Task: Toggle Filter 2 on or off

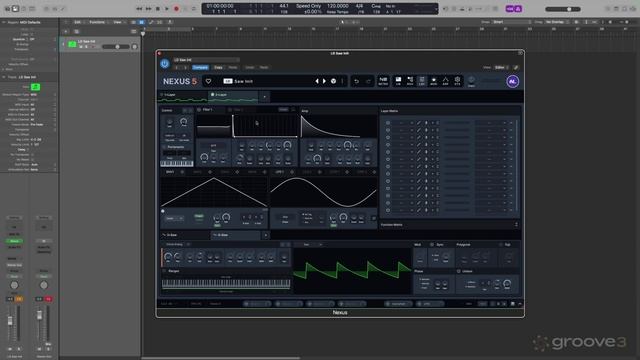Action: tap(230, 110)
